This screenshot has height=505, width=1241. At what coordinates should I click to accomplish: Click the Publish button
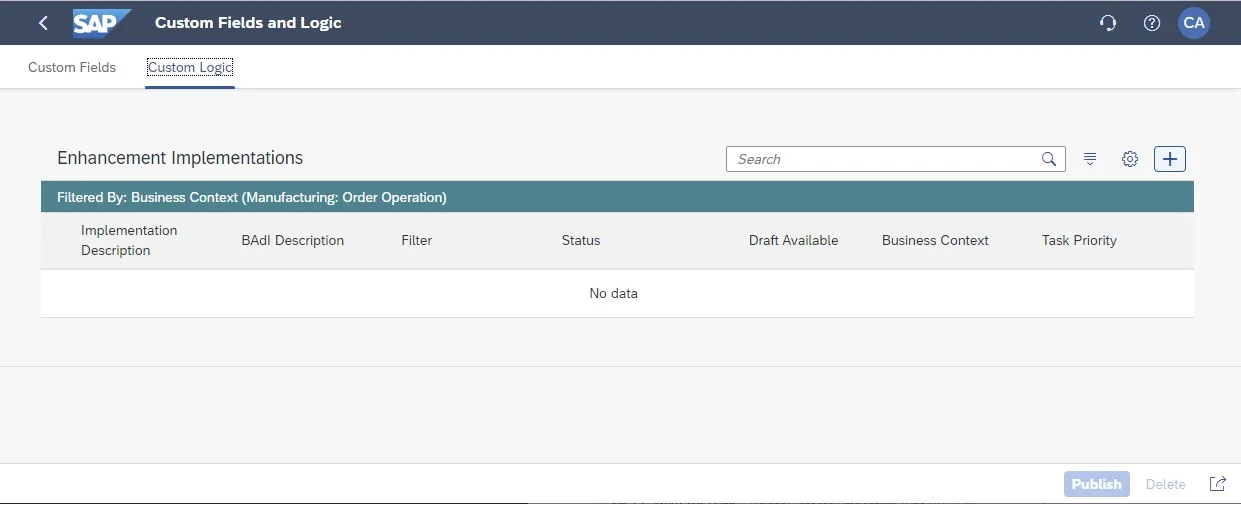pyautogui.click(x=1097, y=484)
